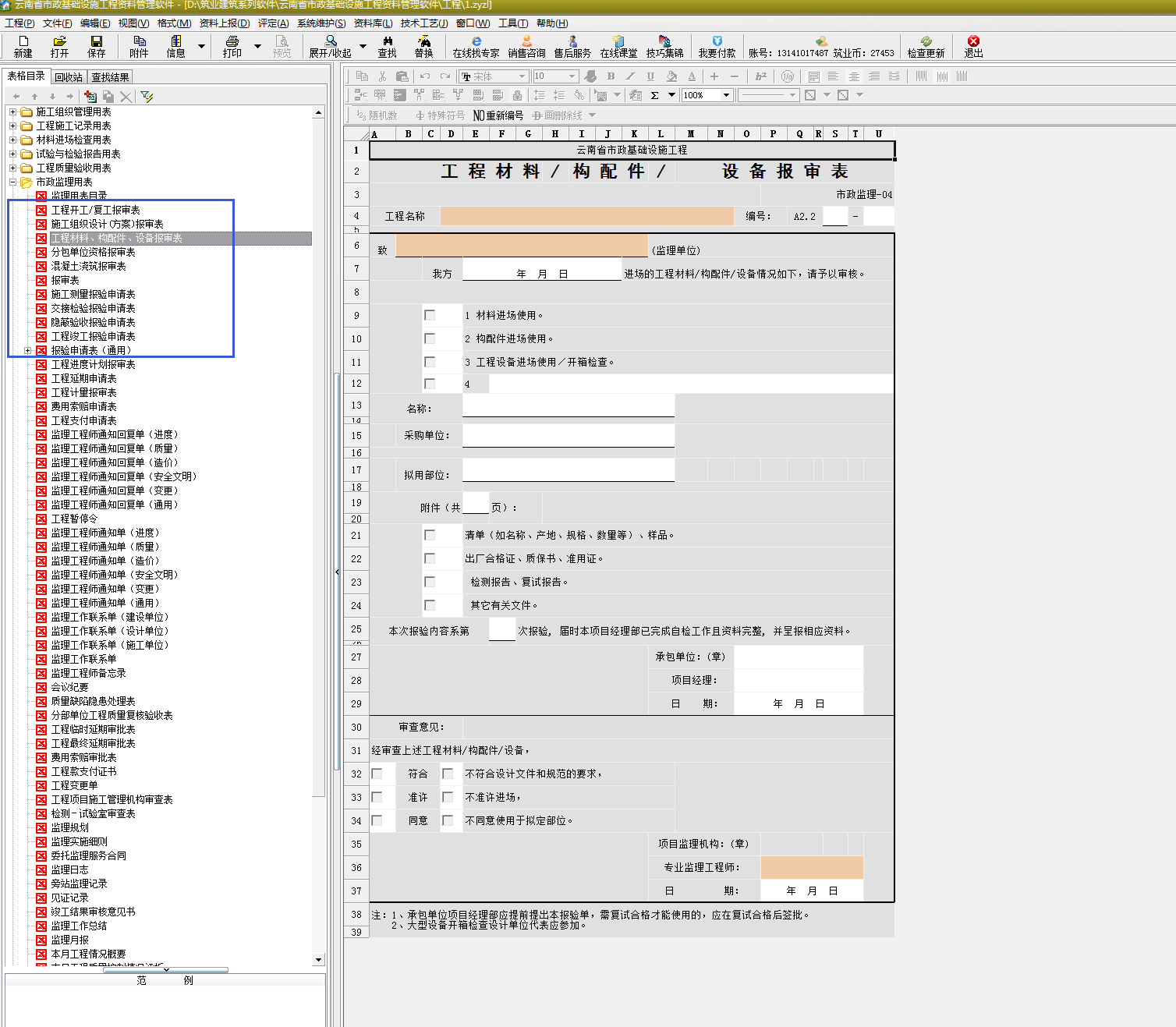Screen dimensions: 1176x1027
Task: Open the line style dropdown
Action: (x=792, y=95)
